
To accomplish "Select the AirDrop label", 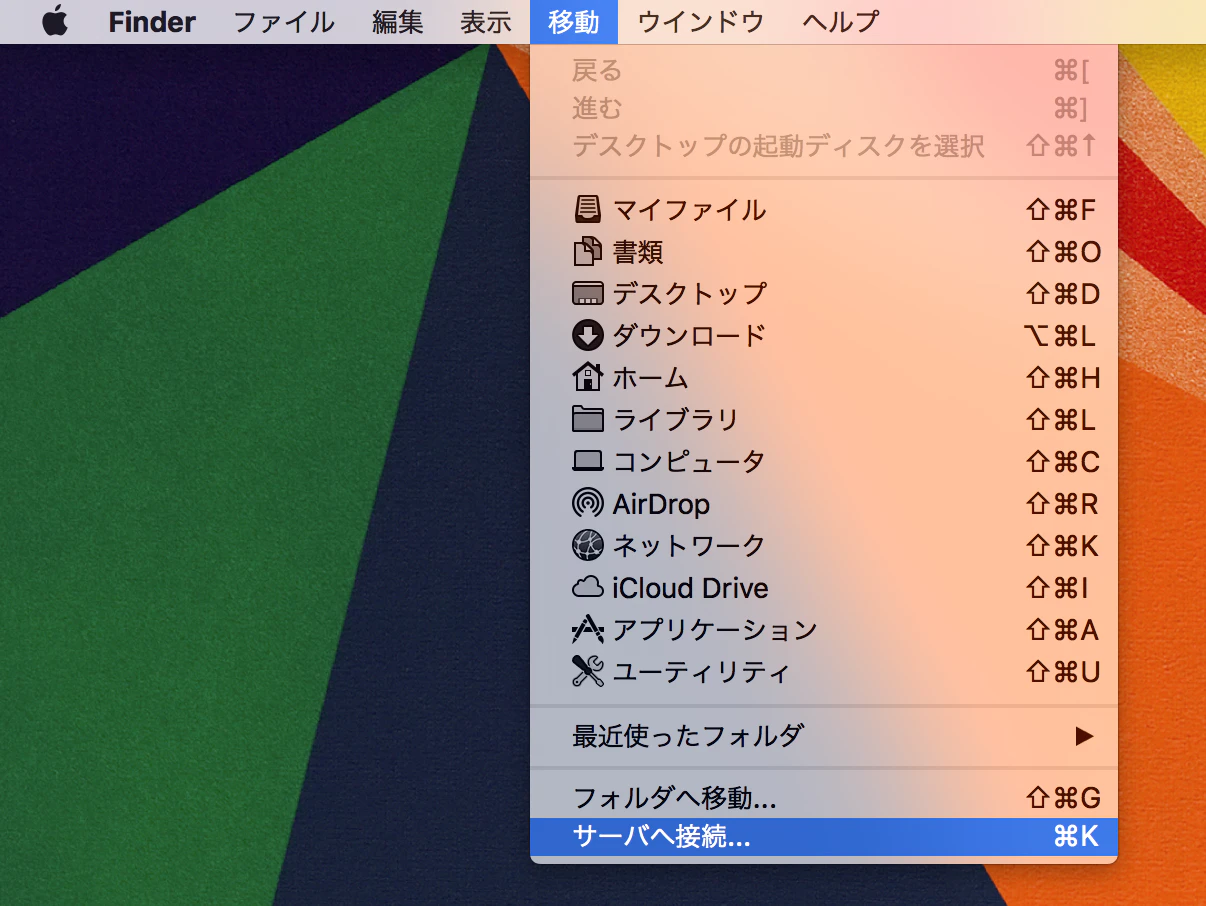I will 661,503.
